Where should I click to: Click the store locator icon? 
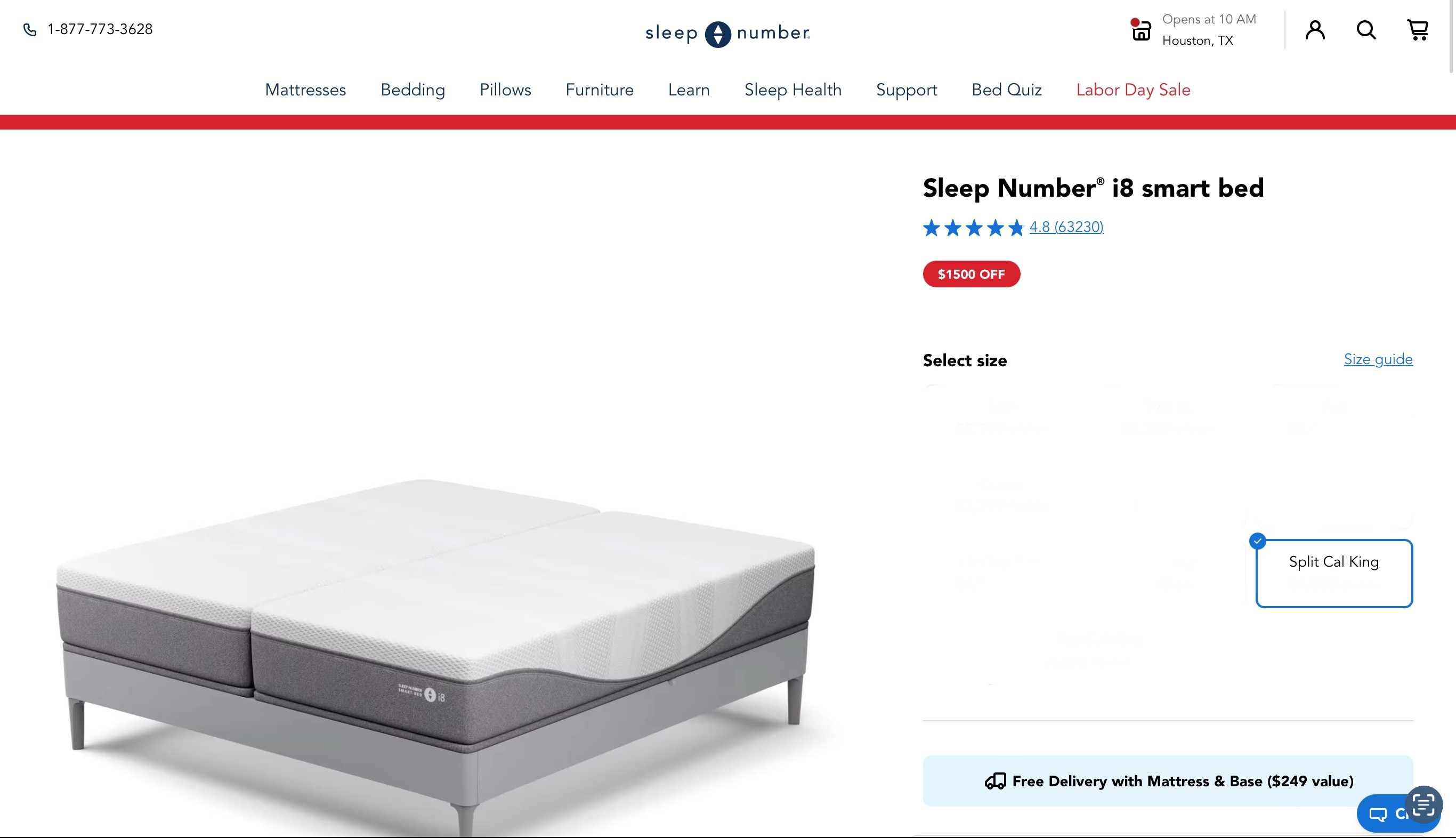(1140, 29)
